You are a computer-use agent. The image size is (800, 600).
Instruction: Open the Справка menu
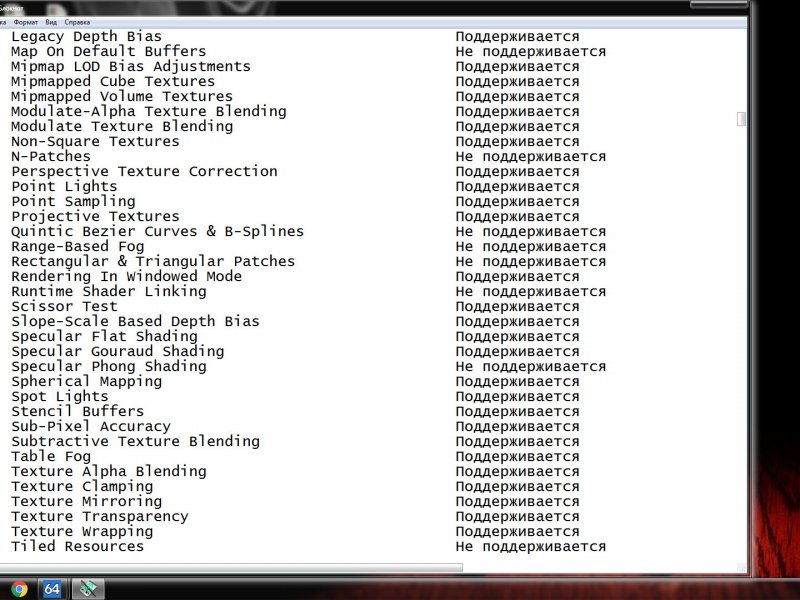(76, 21)
